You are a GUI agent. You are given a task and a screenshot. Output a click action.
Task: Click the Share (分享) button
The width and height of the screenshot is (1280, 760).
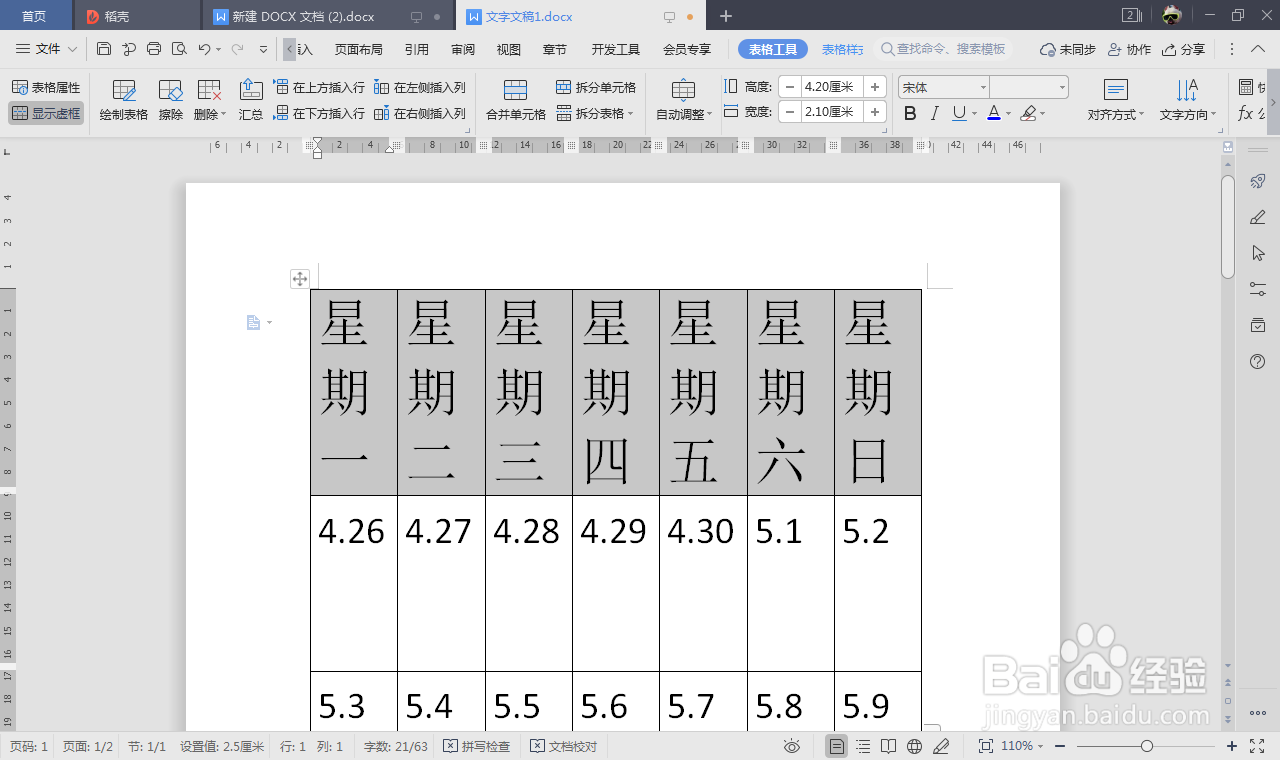[x=1184, y=49]
